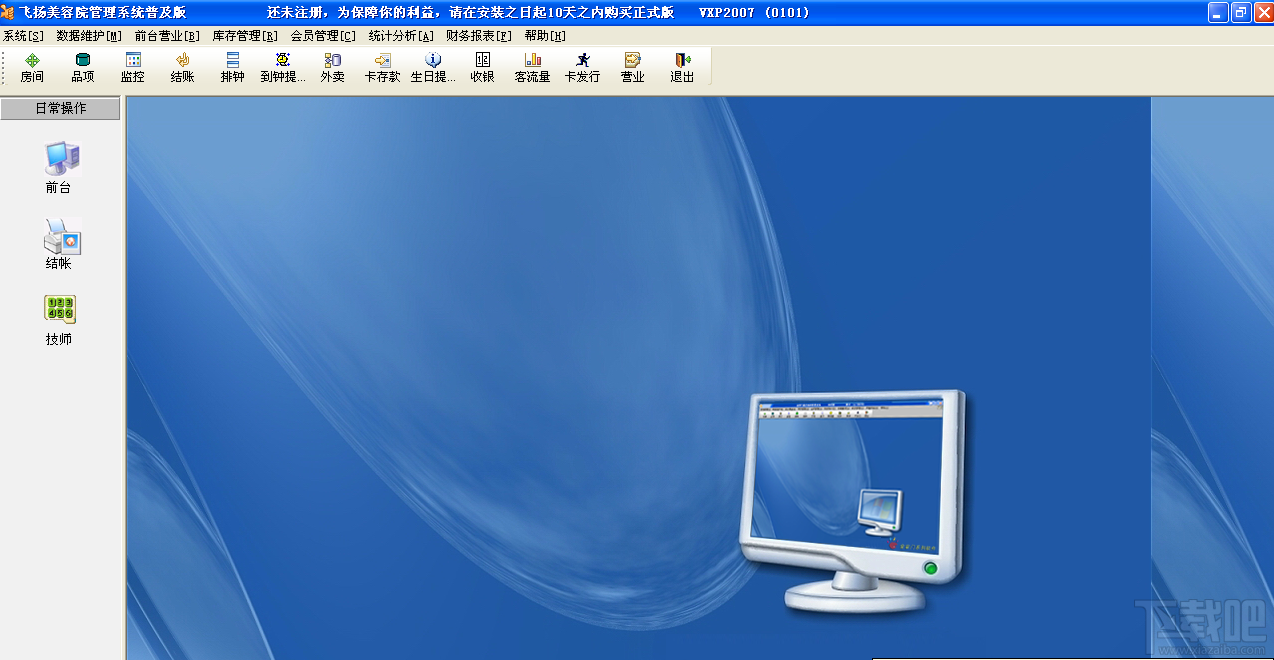Click the 收银 cashier toolbar icon
The image size is (1274, 660).
point(482,67)
